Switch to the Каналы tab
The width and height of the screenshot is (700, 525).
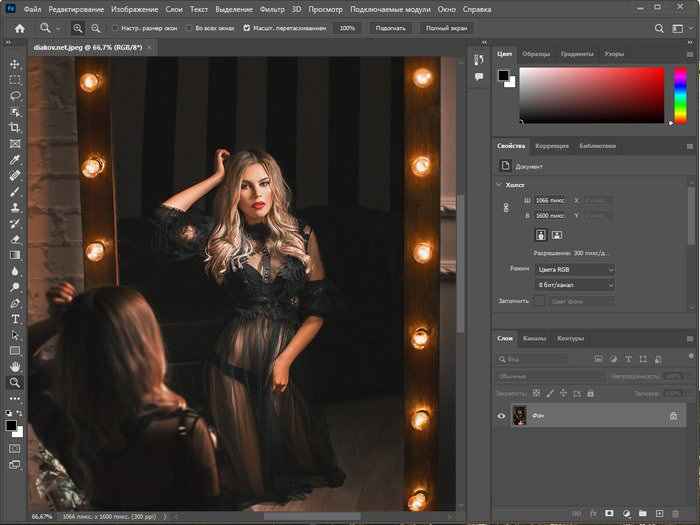click(535, 338)
